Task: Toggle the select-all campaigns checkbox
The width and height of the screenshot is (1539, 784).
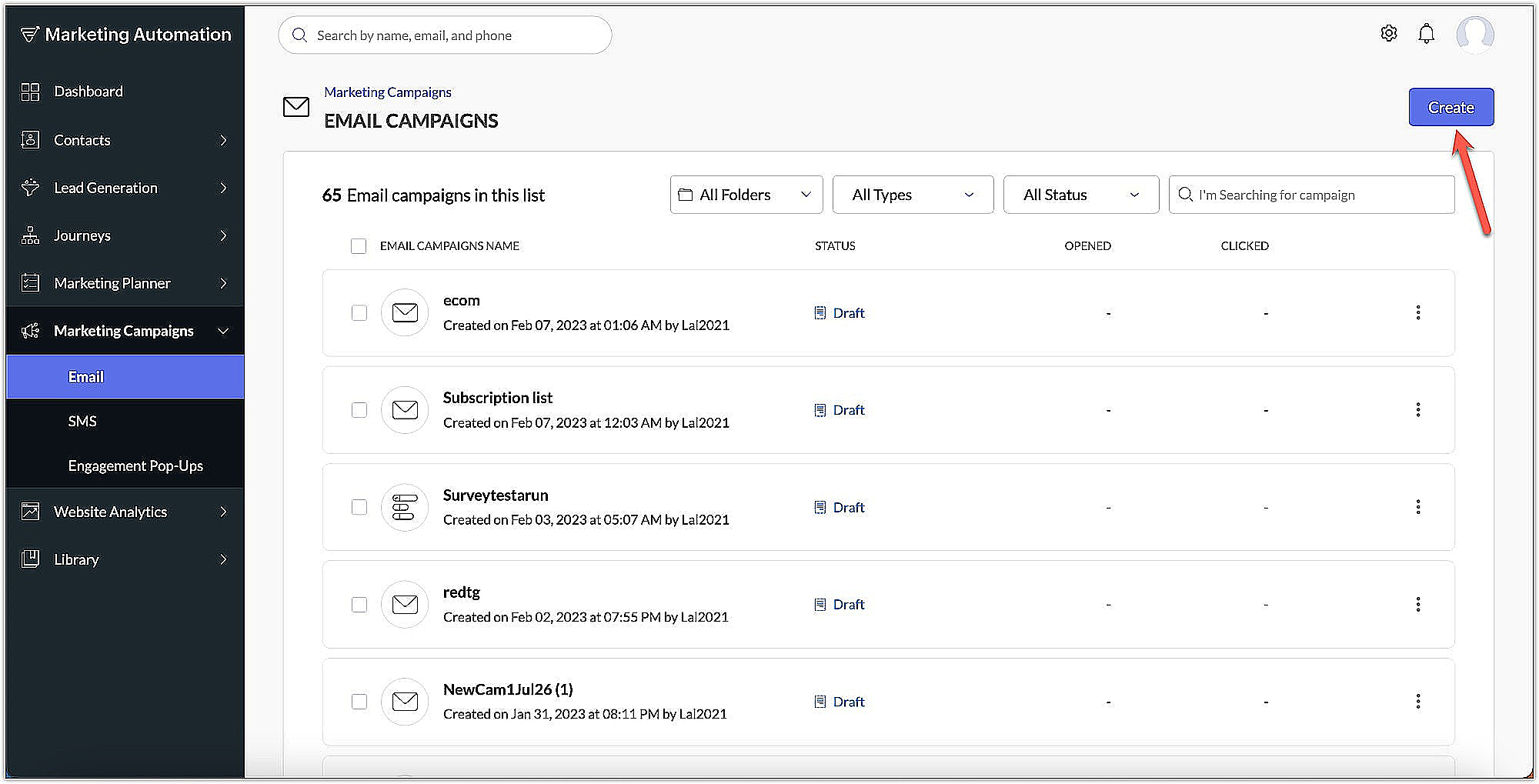Action: click(x=359, y=246)
